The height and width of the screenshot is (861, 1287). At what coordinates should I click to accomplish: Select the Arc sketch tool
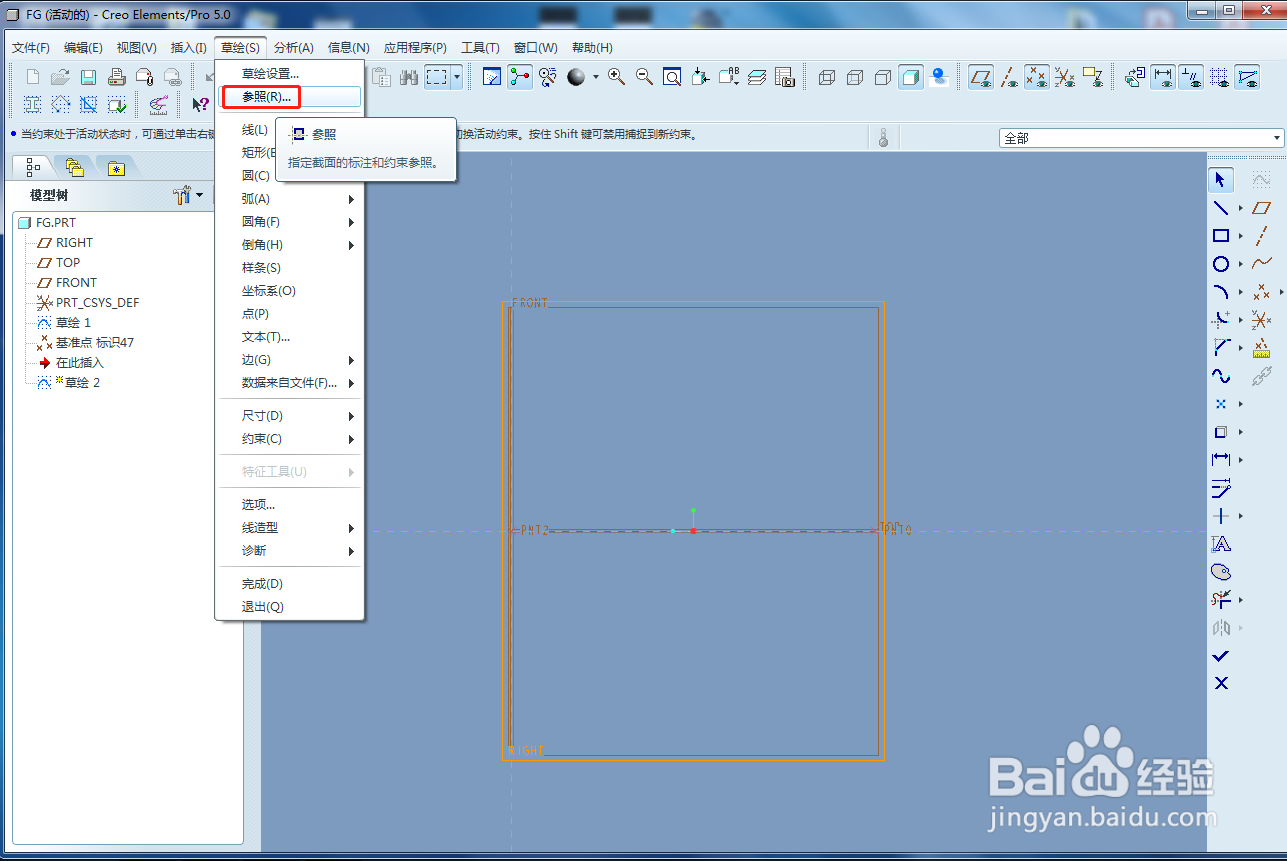[1221, 292]
